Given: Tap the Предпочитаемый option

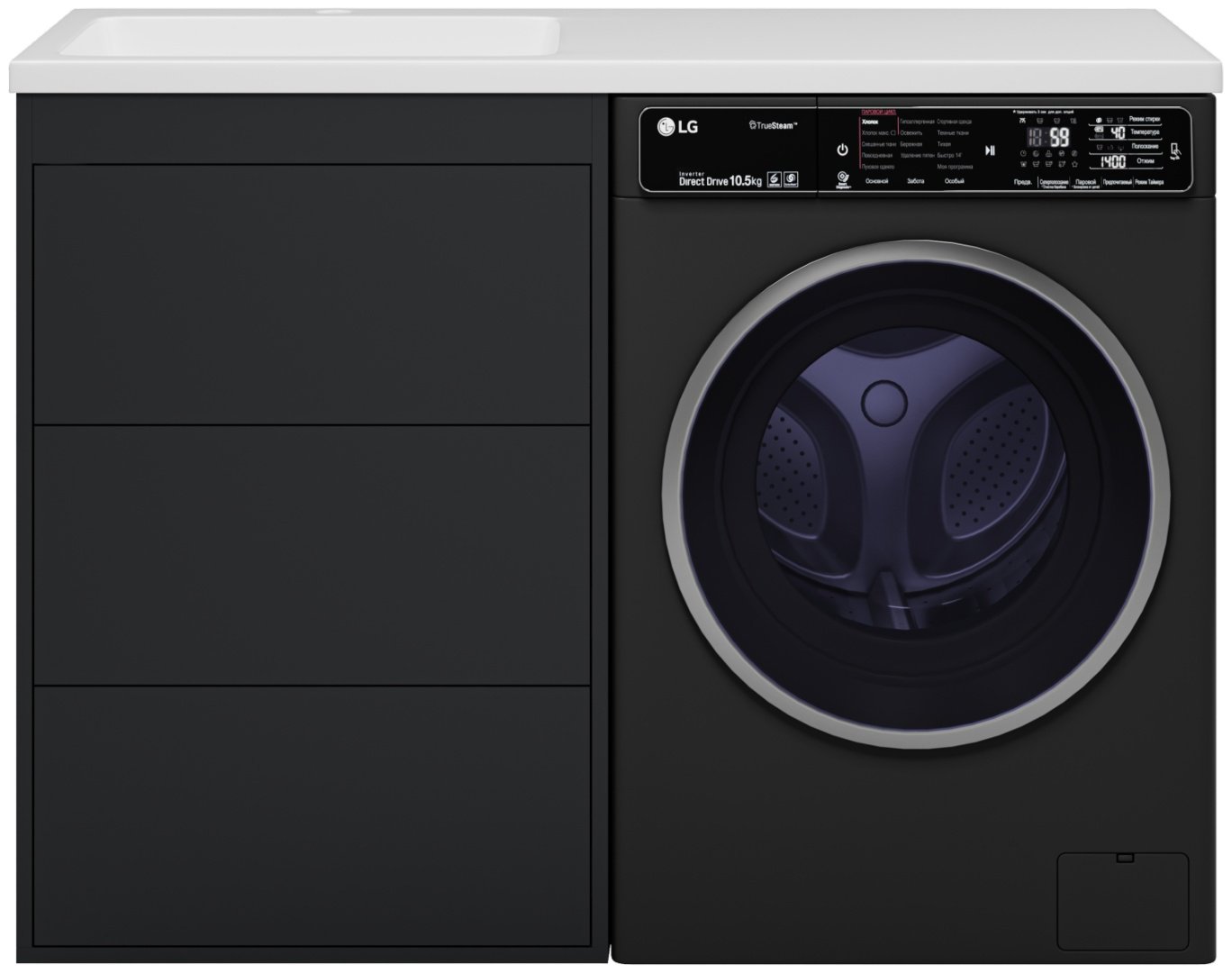Looking at the screenshot, I should pyautogui.click(x=1117, y=182).
